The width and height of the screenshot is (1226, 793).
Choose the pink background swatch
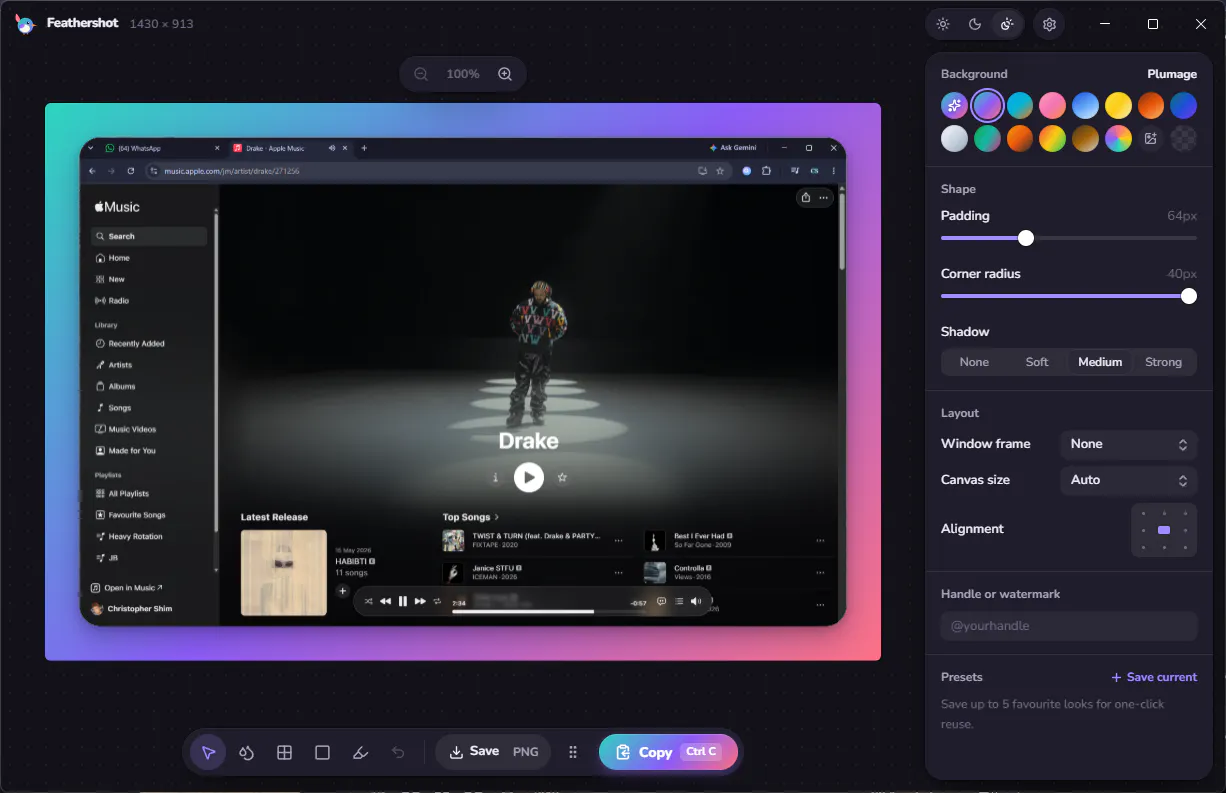click(x=1053, y=105)
